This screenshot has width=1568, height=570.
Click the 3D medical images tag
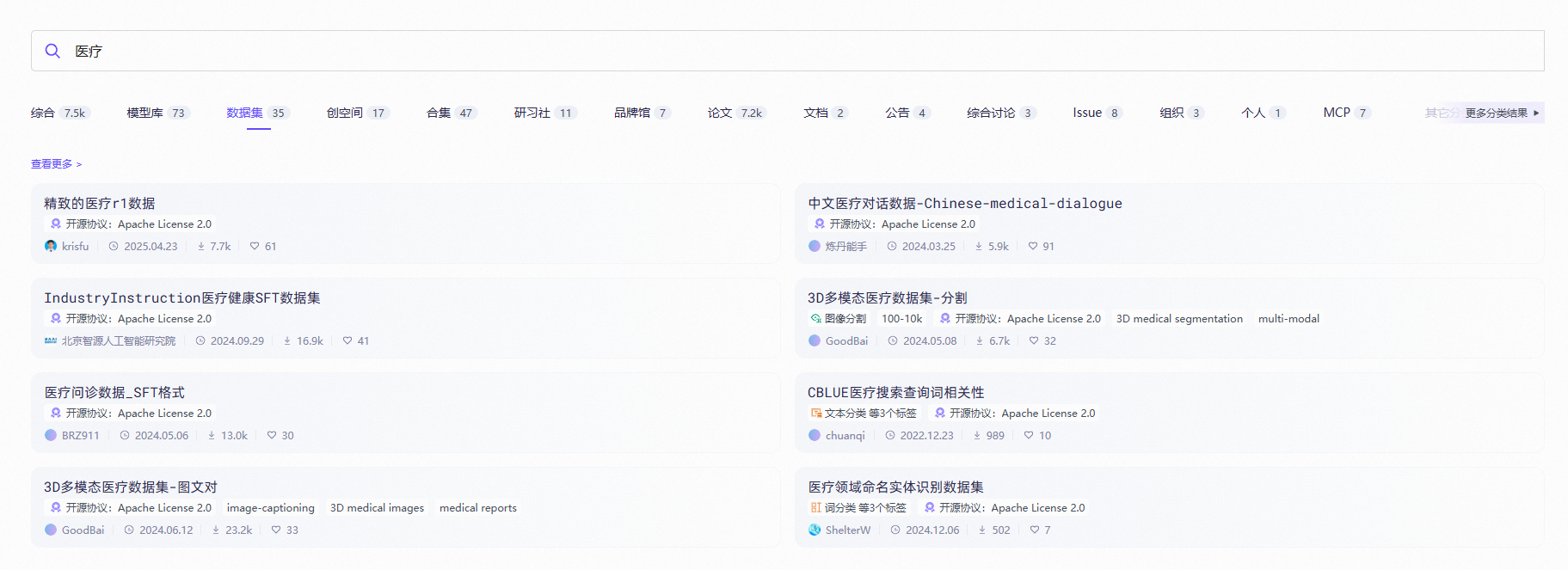(x=377, y=507)
